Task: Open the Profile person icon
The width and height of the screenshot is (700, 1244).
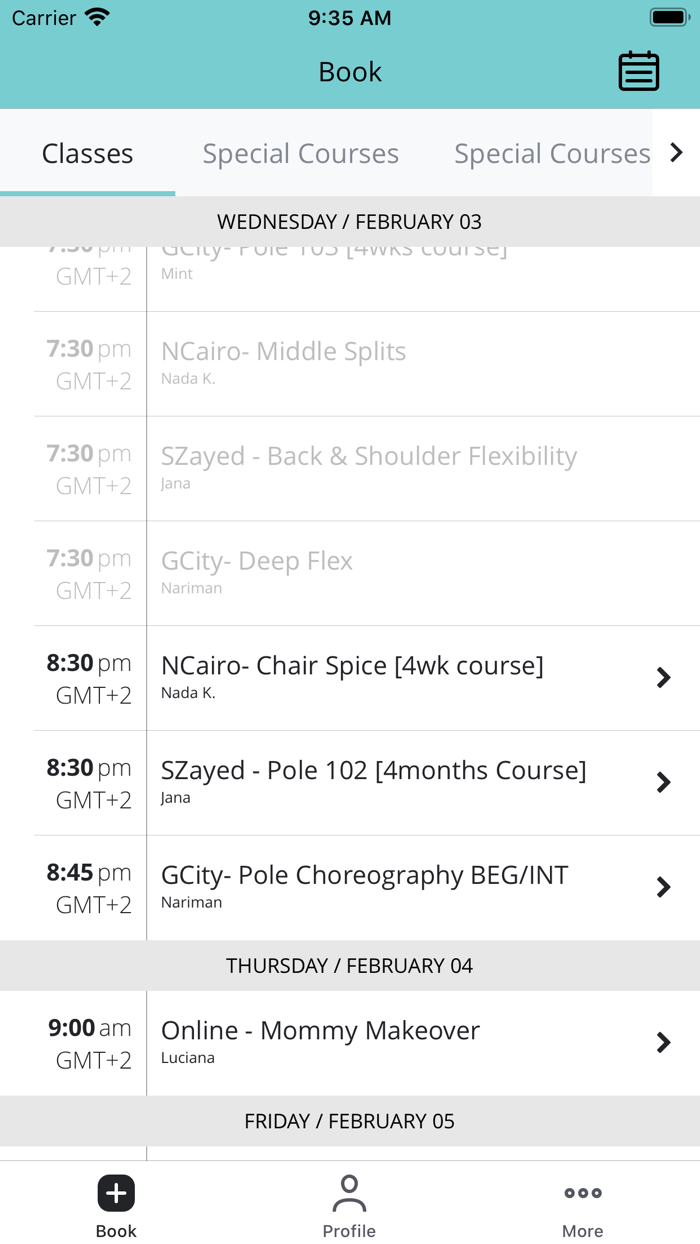Action: [349, 1193]
